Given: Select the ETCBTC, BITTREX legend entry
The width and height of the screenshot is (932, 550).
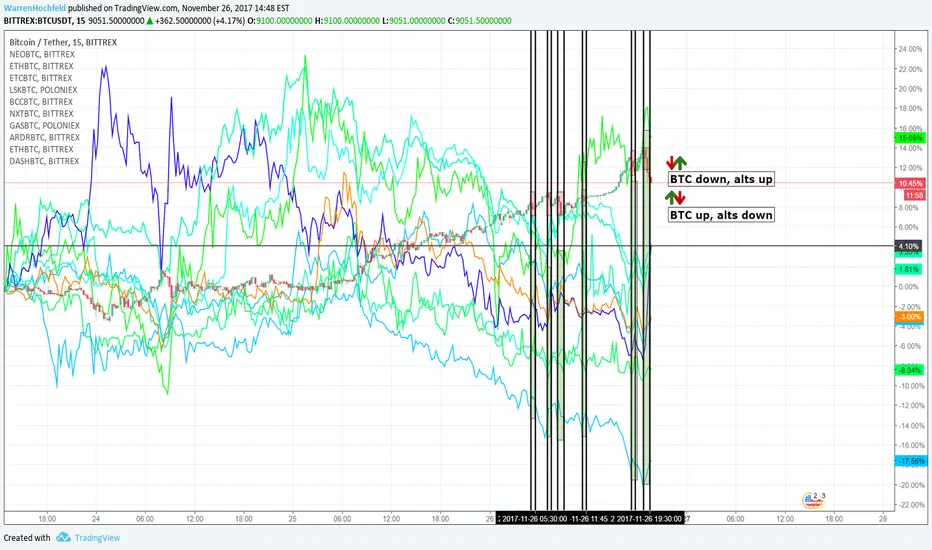Looking at the screenshot, I should [x=40, y=78].
